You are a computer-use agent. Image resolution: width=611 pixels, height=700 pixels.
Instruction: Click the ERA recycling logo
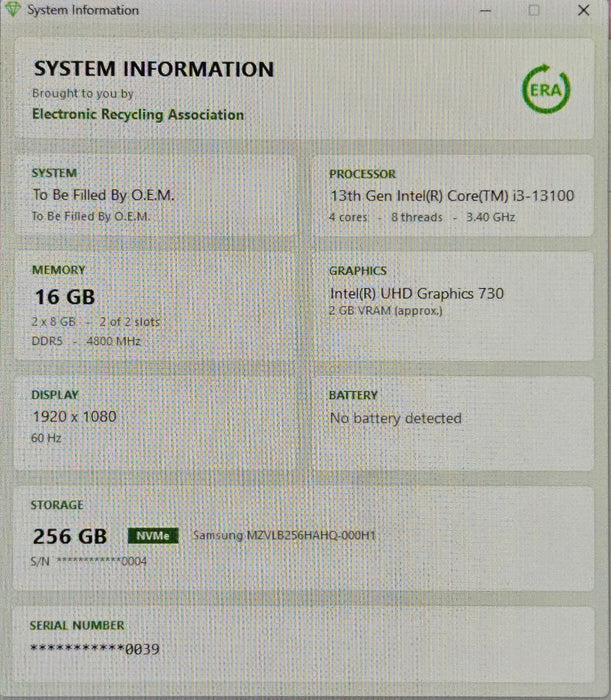click(x=546, y=89)
